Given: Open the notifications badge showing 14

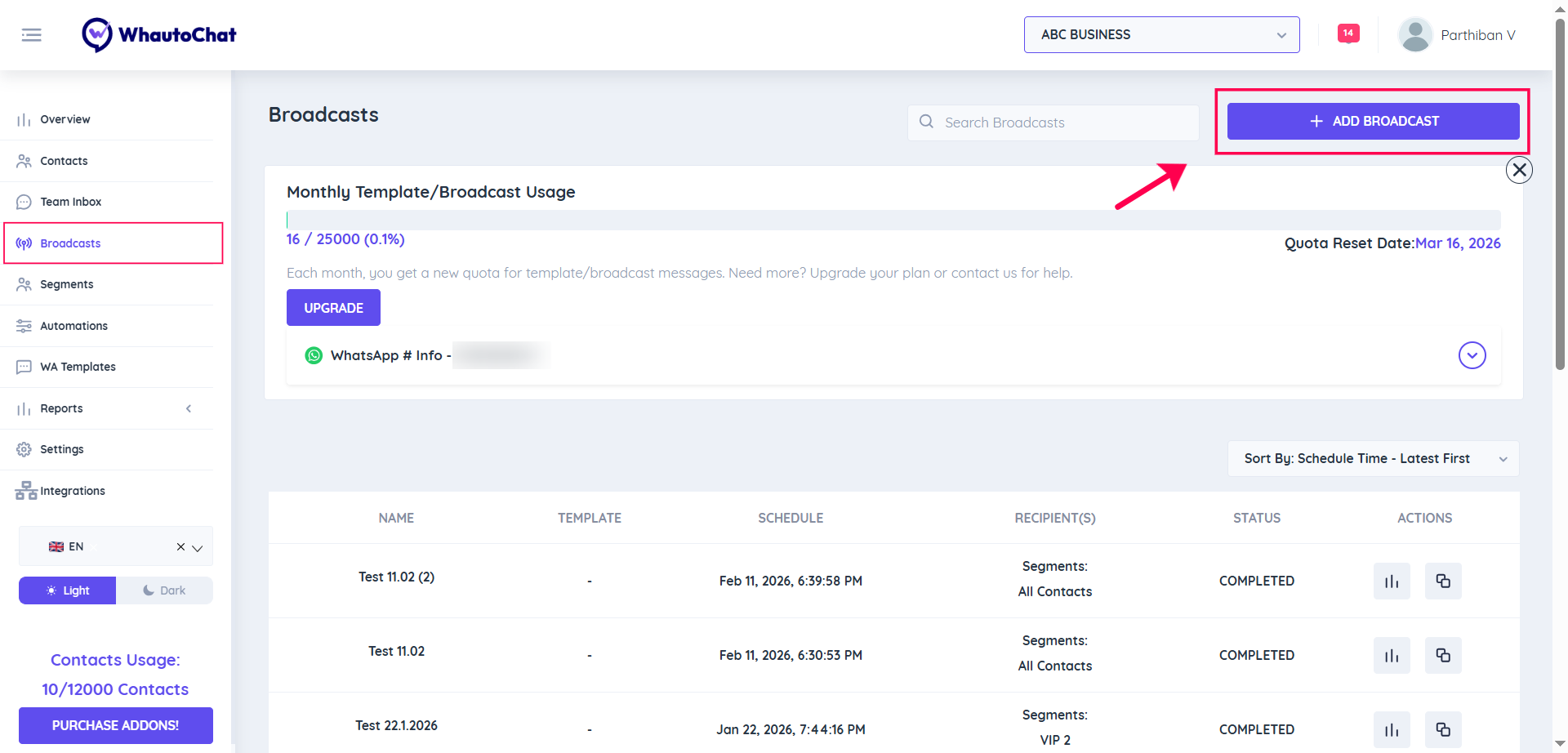Looking at the screenshot, I should point(1347,33).
